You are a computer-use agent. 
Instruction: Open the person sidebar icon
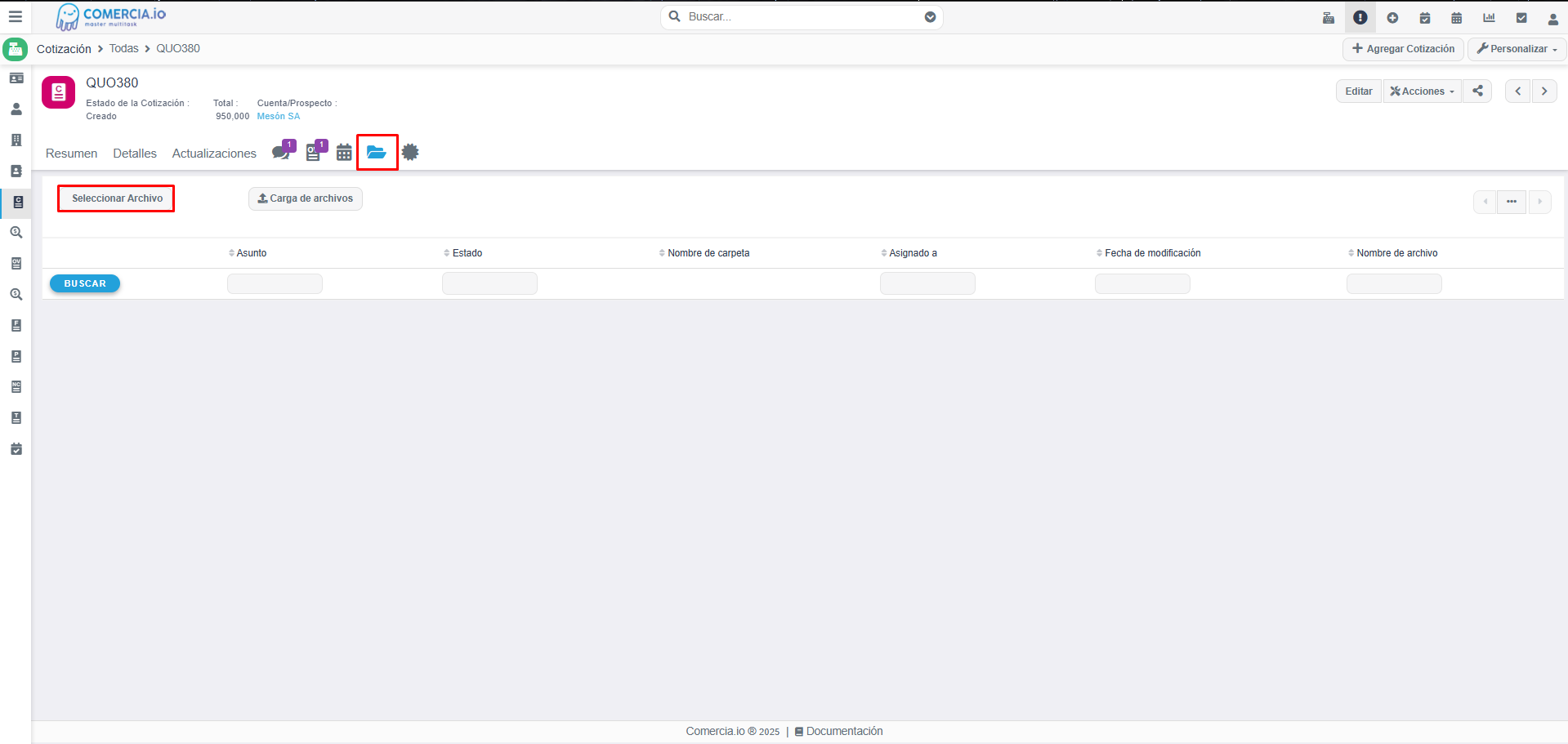tap(16, 109)
